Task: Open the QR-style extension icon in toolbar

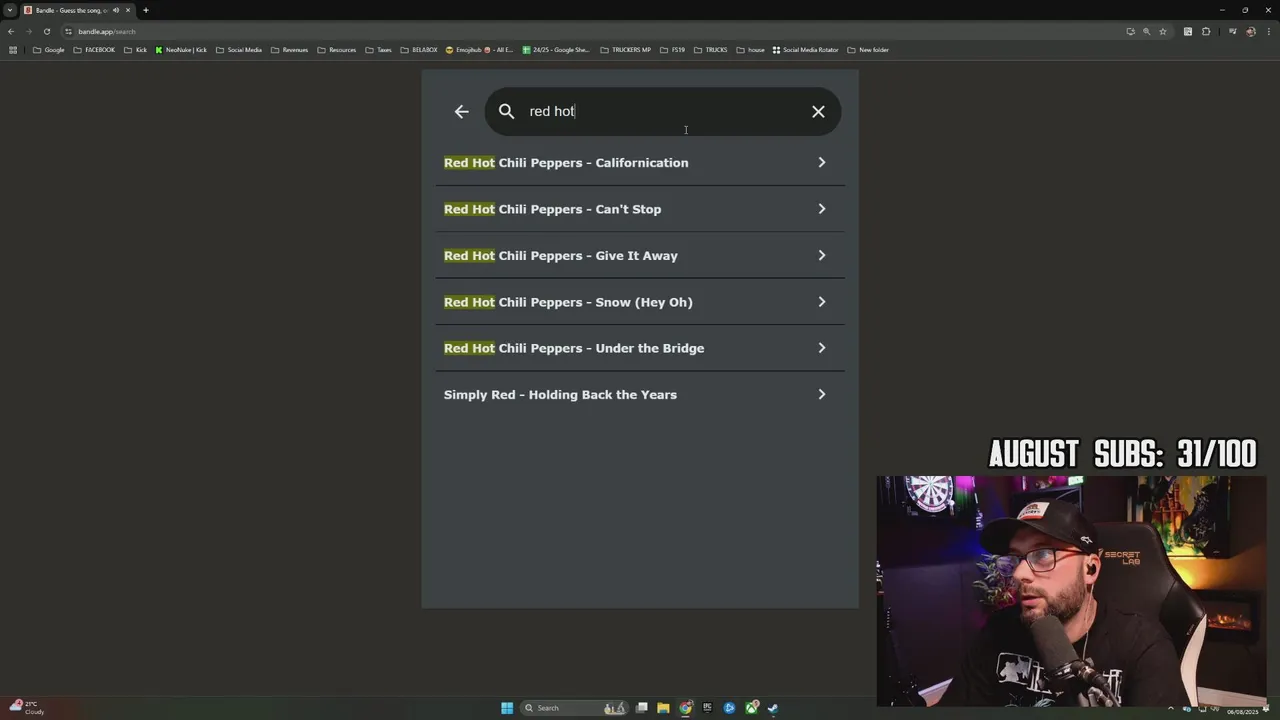Action: 1188,31
